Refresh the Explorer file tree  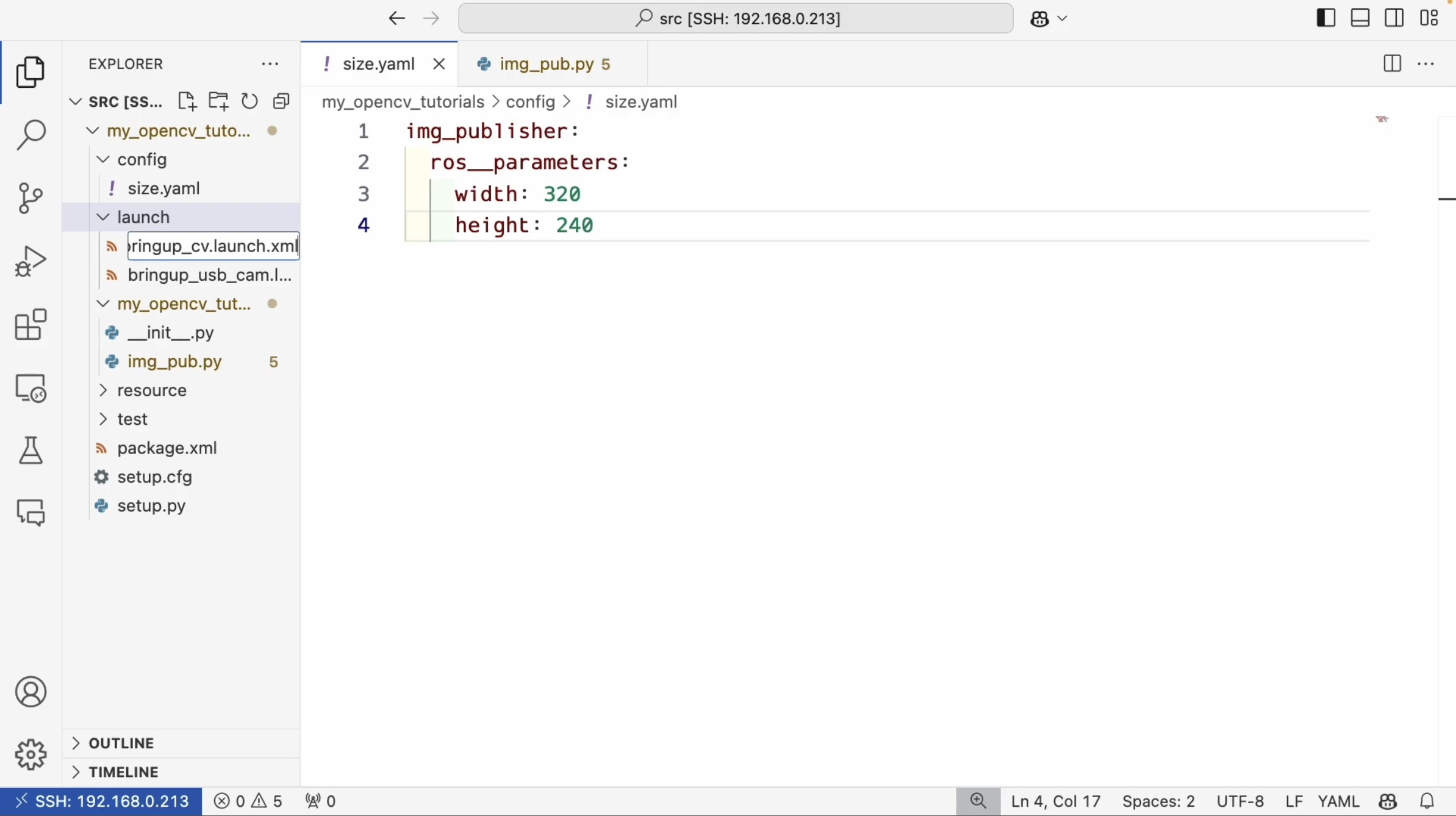pyautogui.click(x=249, y=101)
